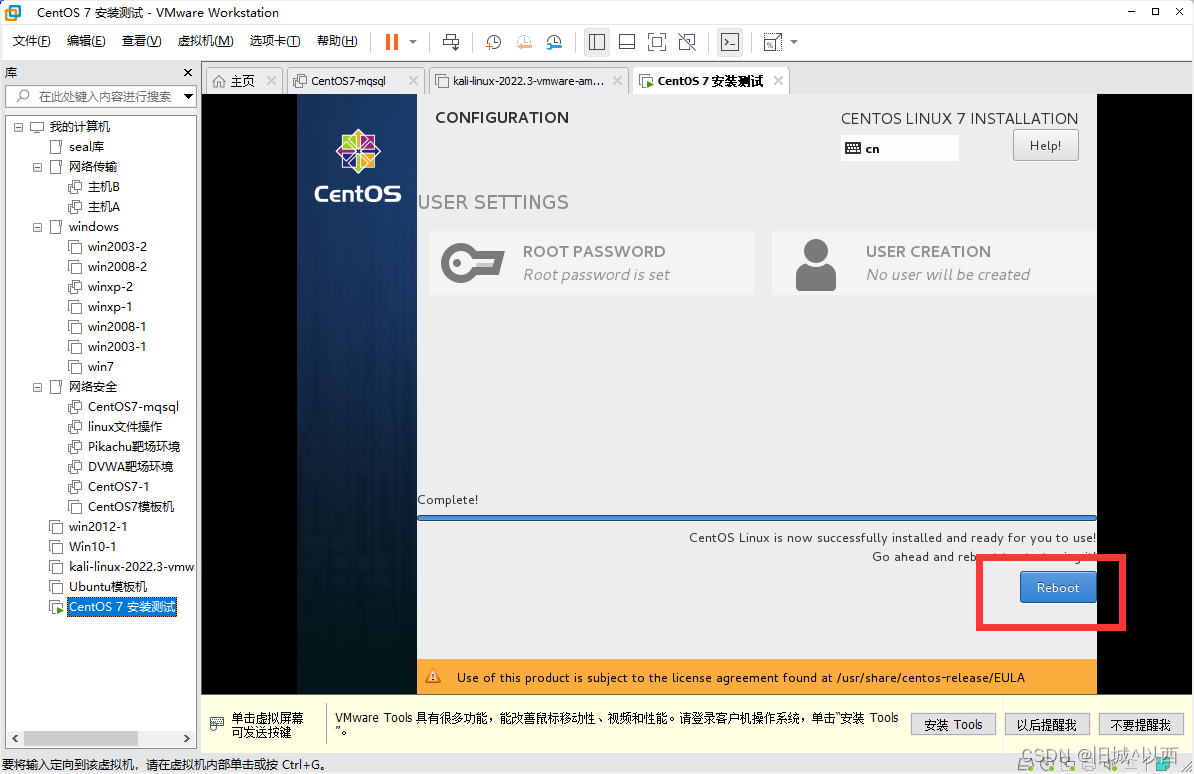Enter full screen mode
Screen dimensions: 1194x774
[656, 42]
